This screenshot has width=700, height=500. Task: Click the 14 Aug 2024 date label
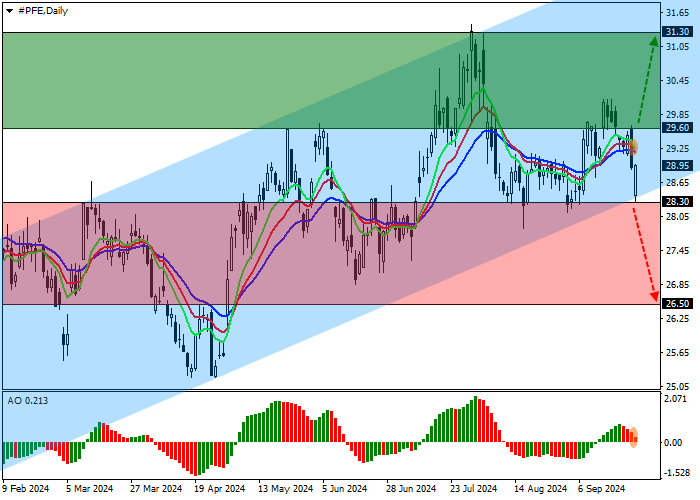541,489
